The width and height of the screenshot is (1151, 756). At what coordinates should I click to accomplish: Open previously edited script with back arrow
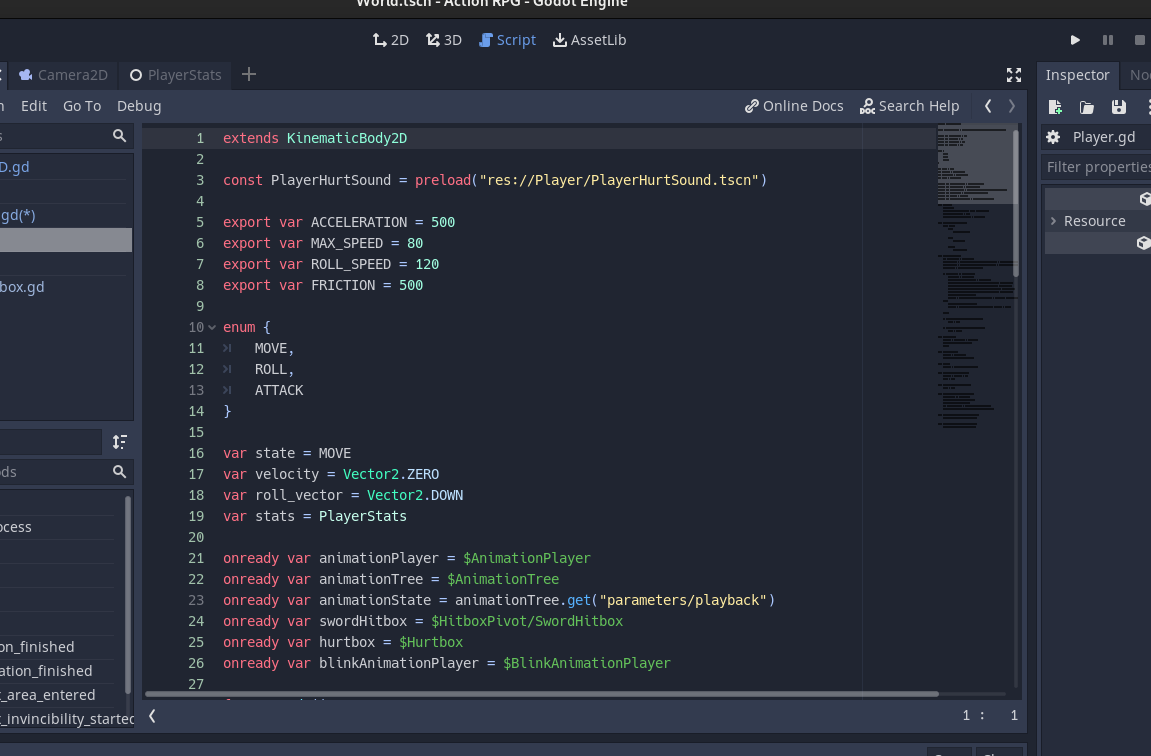point(987,105)
